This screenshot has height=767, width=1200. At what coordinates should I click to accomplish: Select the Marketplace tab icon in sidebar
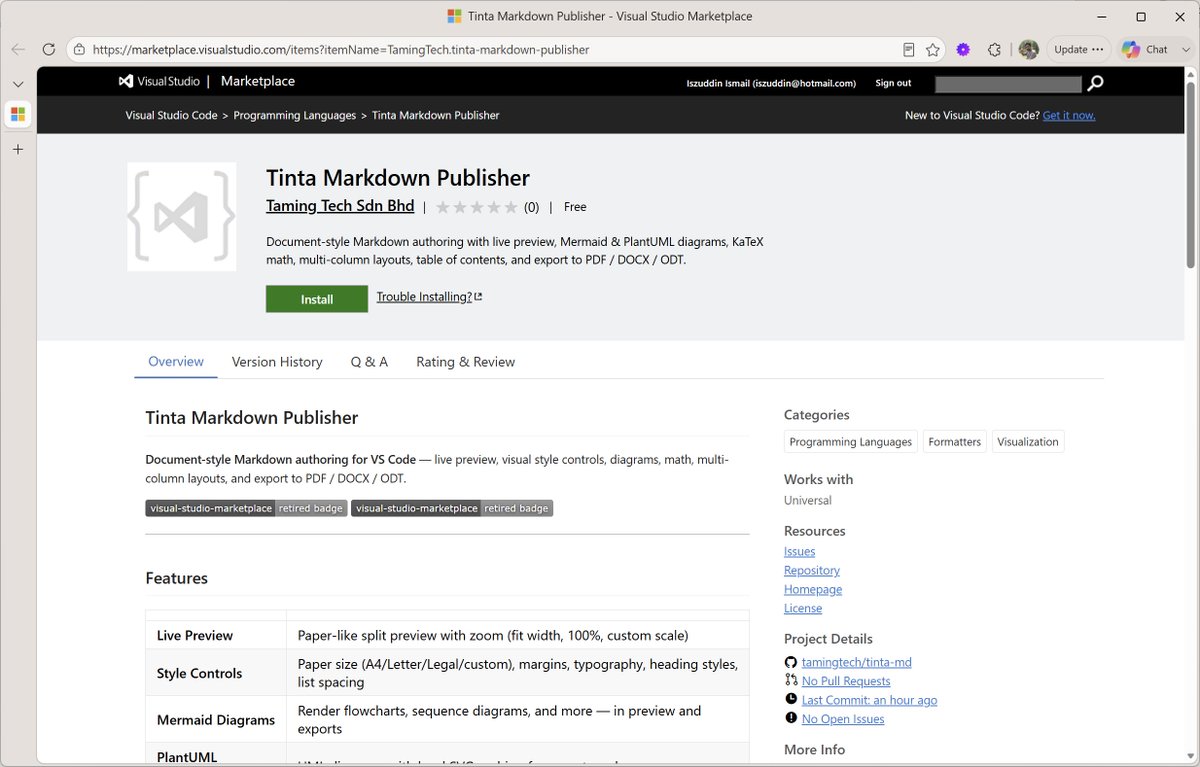(18, 115)
